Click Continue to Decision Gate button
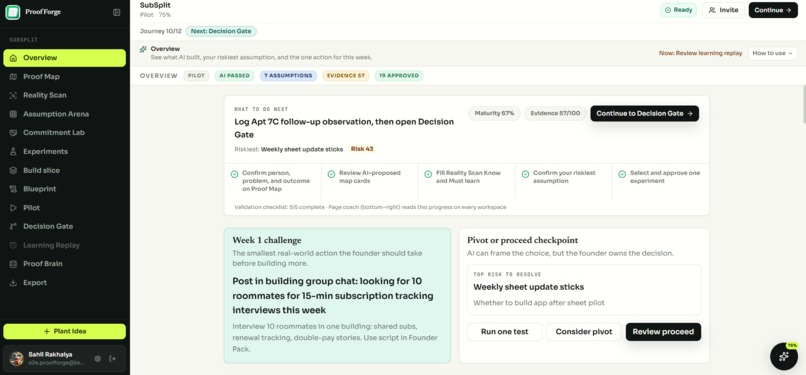Image resolution: width=806 pixels, height=375 pixels. pyautogui.click(x=645, y=114)
